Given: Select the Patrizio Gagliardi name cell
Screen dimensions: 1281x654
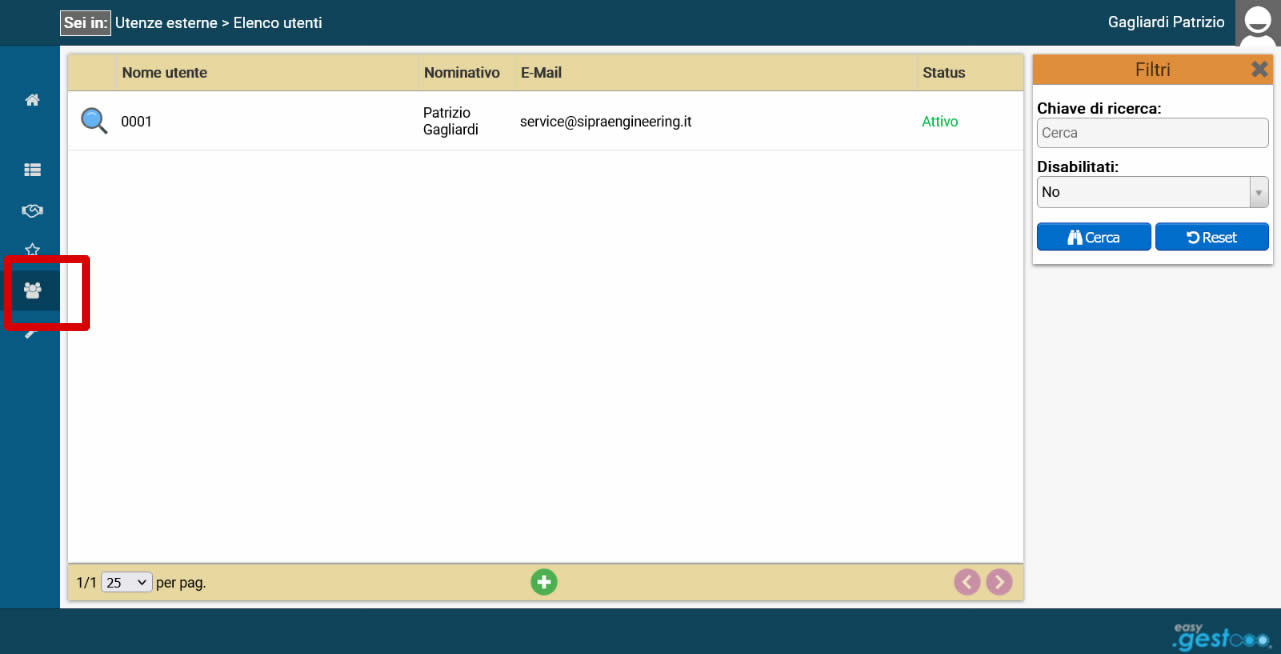Looking at the screenshot, I should coord(451,121).
